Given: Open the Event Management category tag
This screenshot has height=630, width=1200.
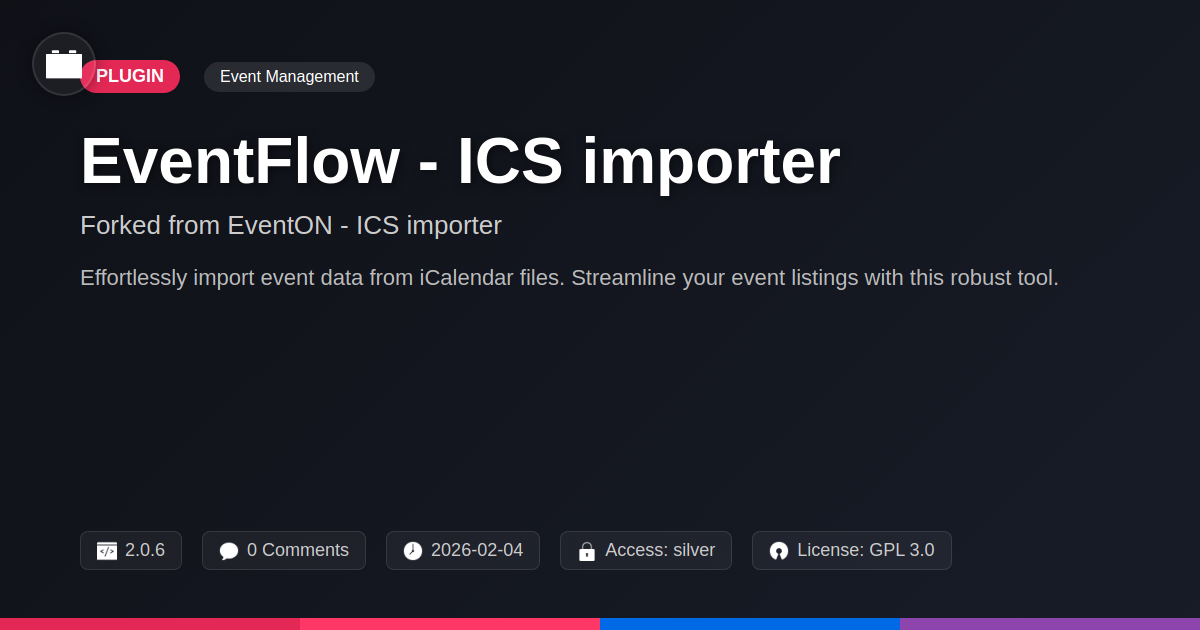Looking at the screenshot, I should click(x=289, y=77).
